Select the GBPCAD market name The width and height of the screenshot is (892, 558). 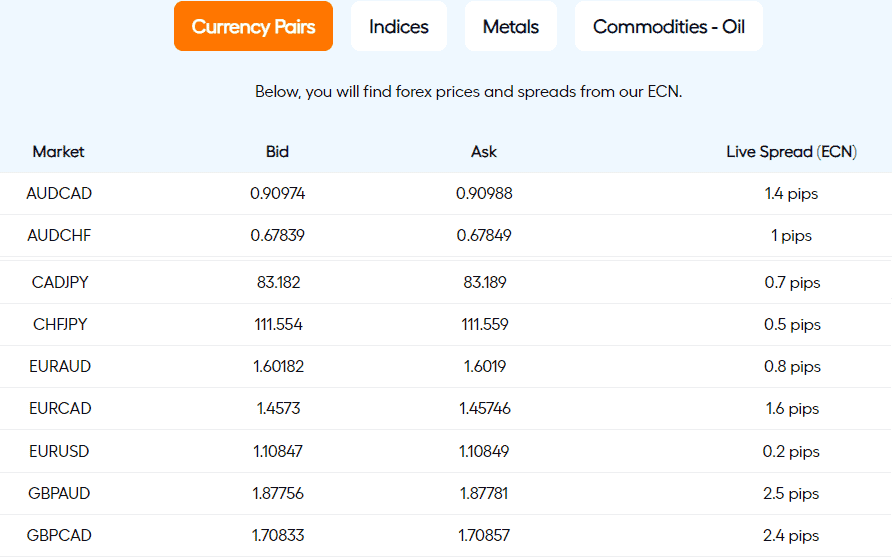59,535
